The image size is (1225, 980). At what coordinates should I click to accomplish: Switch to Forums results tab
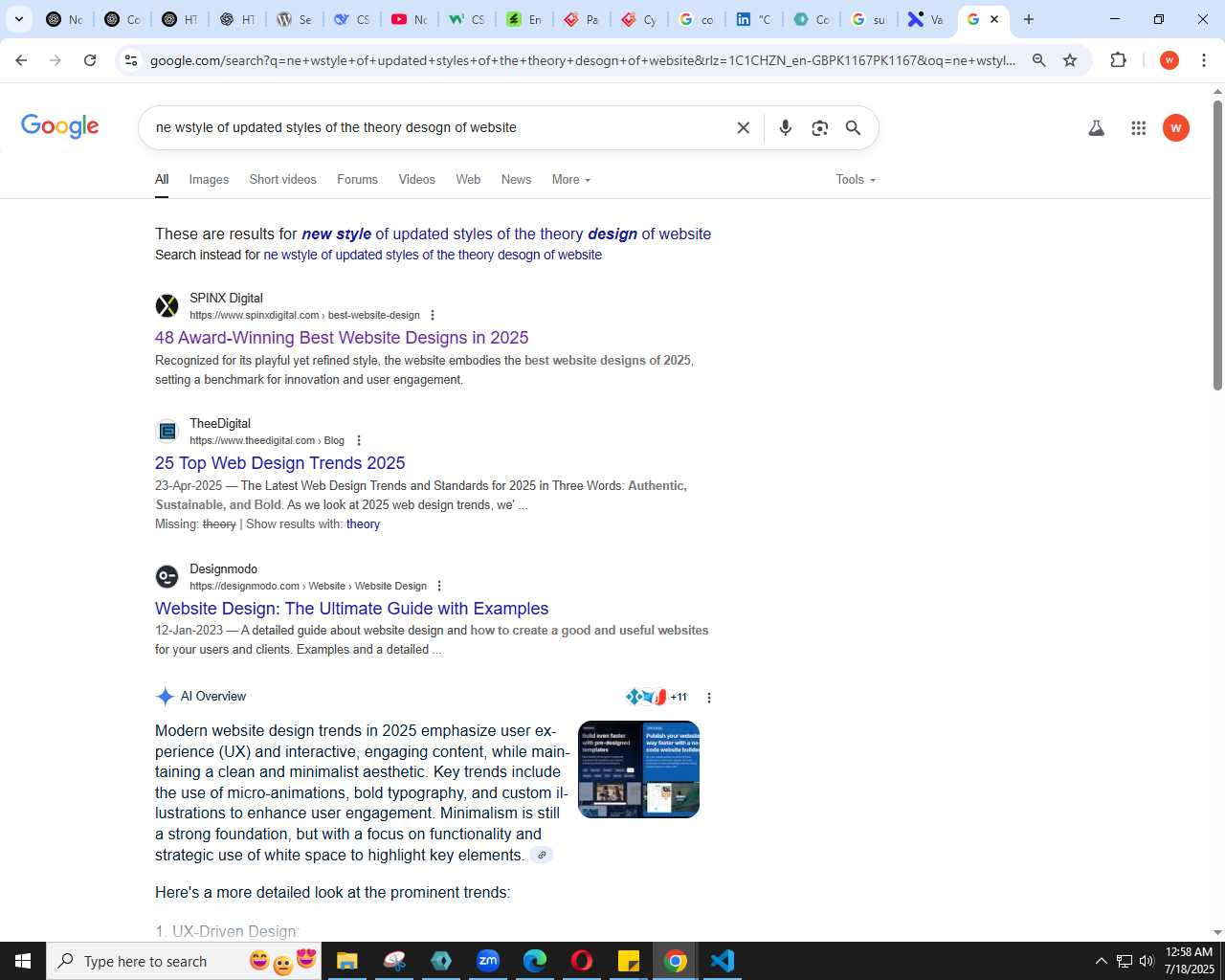click(357, 180)
